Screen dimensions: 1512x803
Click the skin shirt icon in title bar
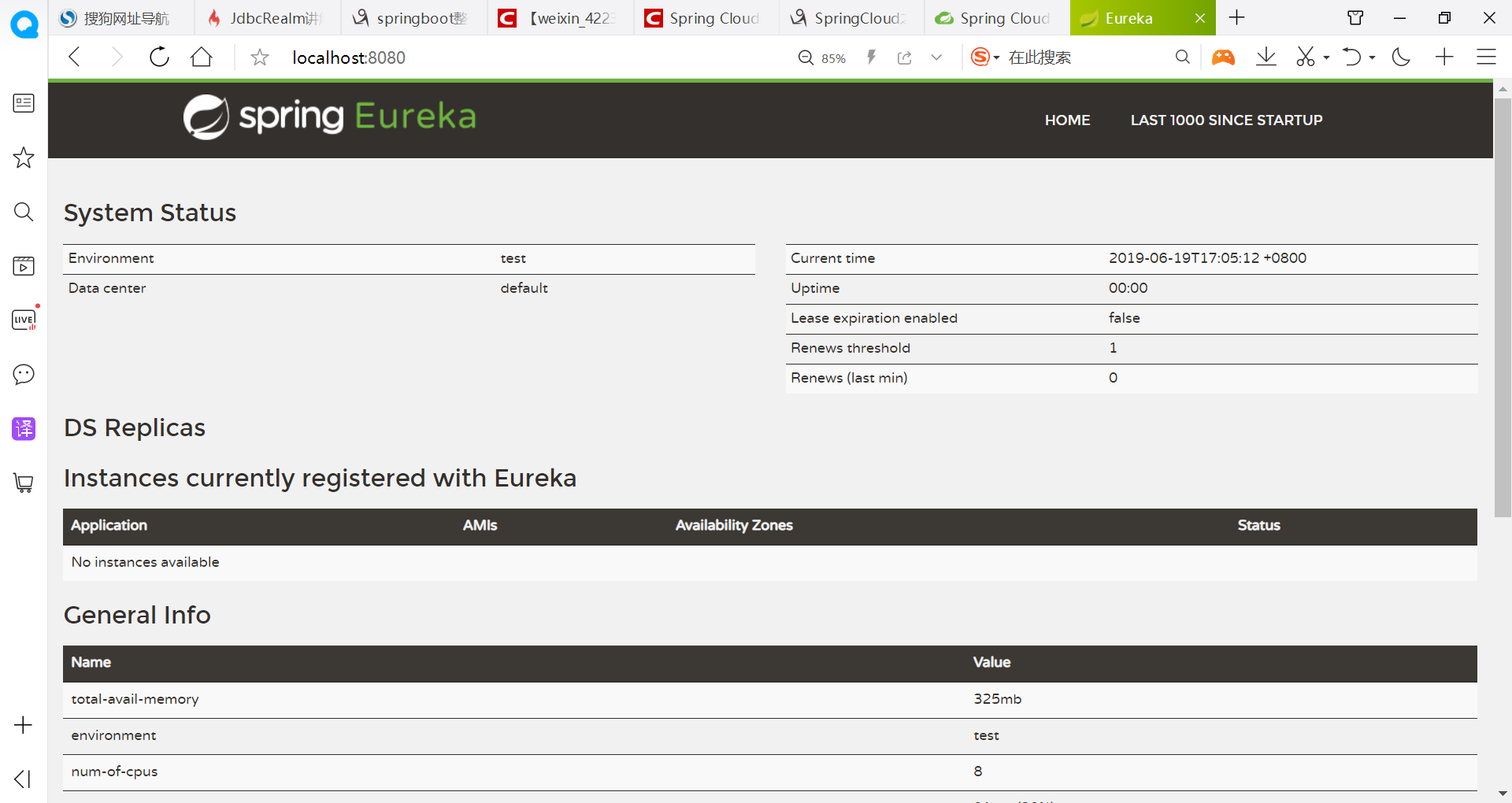tap(1355, 18)
